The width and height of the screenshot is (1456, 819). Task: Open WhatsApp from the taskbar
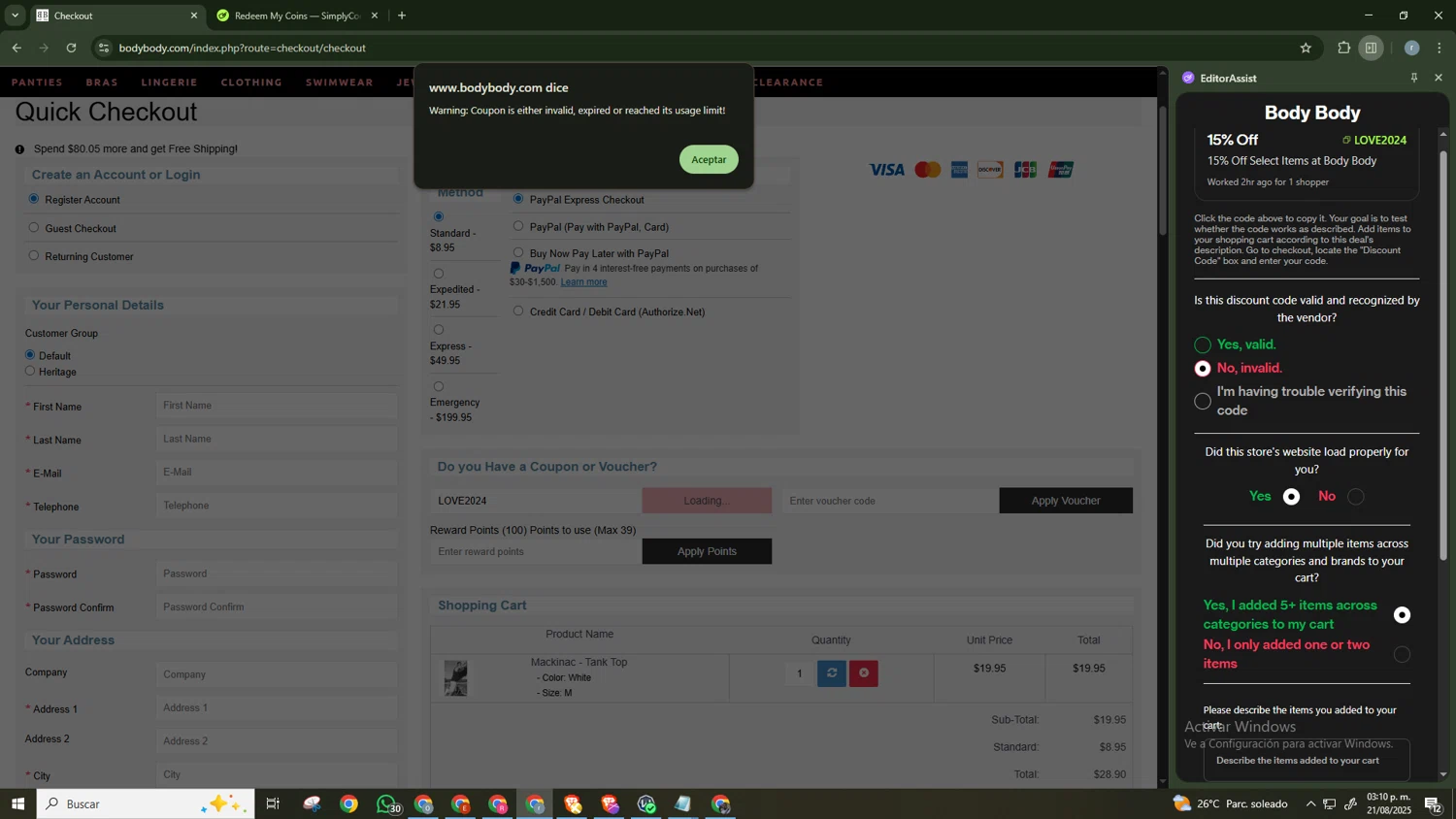[x=387, y=803]
